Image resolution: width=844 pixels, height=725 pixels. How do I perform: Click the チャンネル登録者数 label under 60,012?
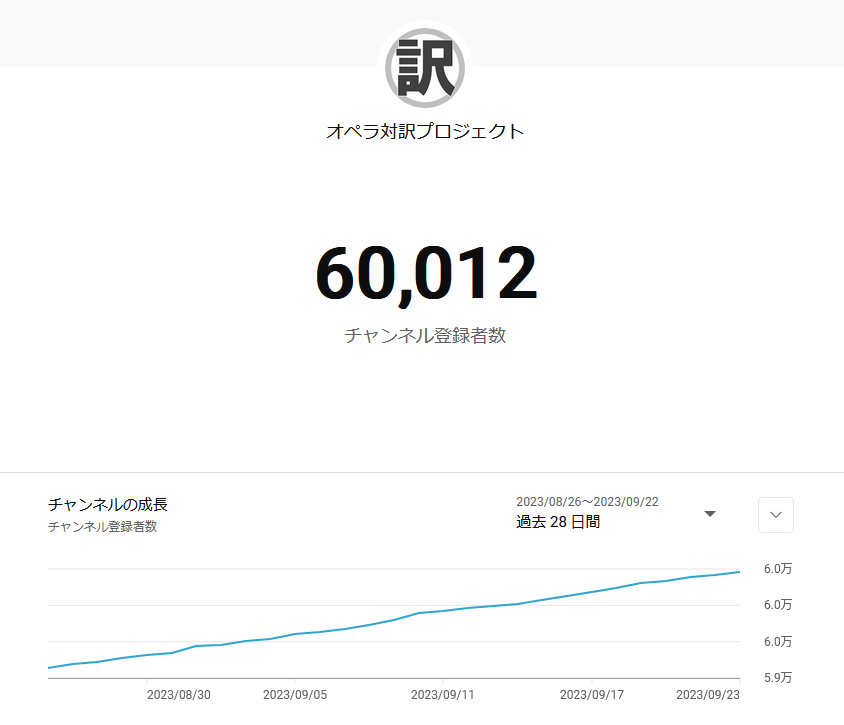(425, 335)
